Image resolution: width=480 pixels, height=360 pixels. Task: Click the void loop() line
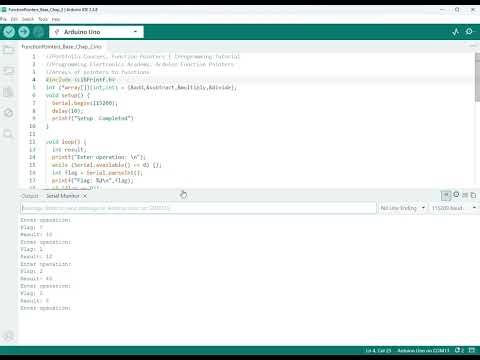click(66, 142)
